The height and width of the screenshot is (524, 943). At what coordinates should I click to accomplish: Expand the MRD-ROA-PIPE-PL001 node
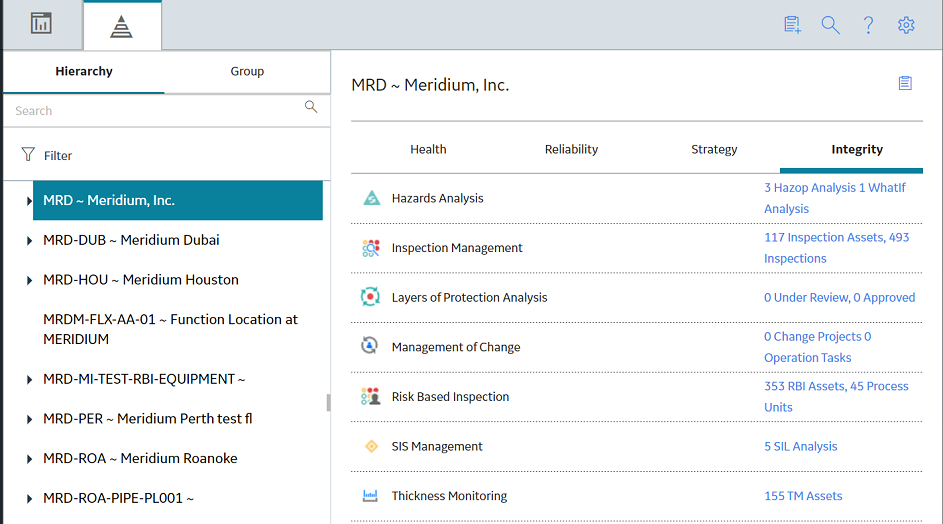(x=29, y=499)
